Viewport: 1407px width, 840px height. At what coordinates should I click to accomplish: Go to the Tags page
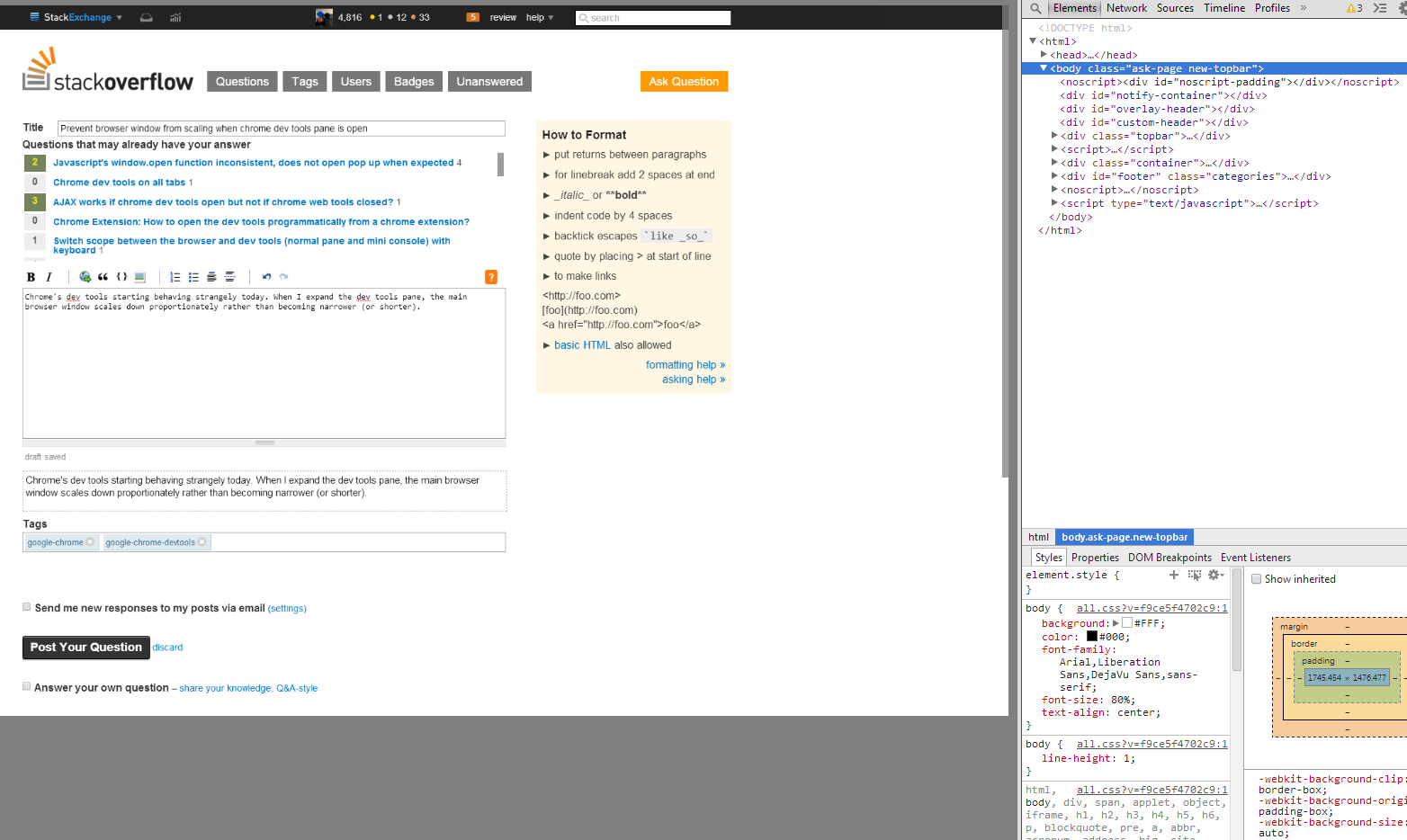305,82
